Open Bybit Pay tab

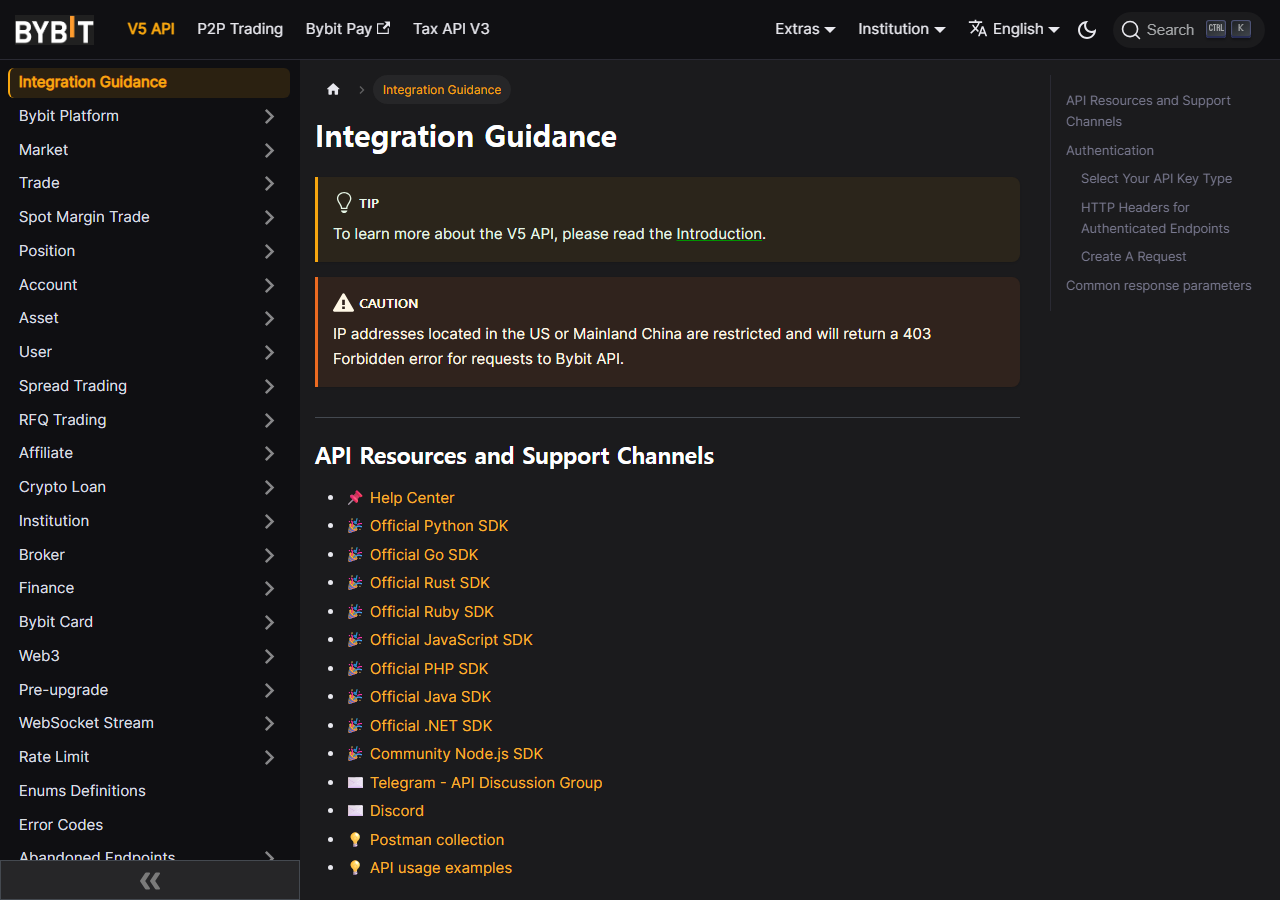pos(348,29)
